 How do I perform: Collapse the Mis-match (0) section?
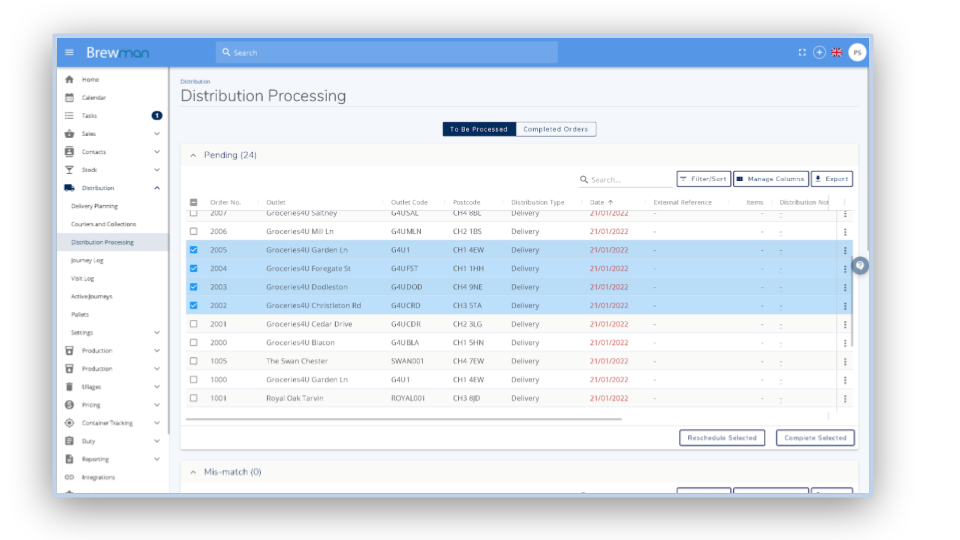pyautogui.click(x=193, y=472)
